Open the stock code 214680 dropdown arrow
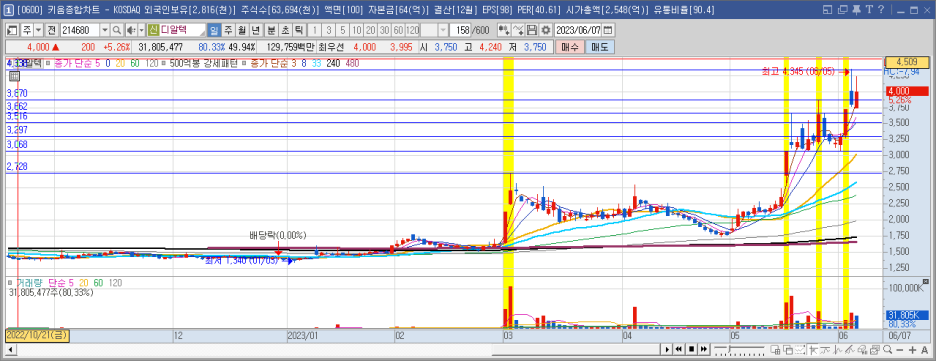 [x=104, y=30]
